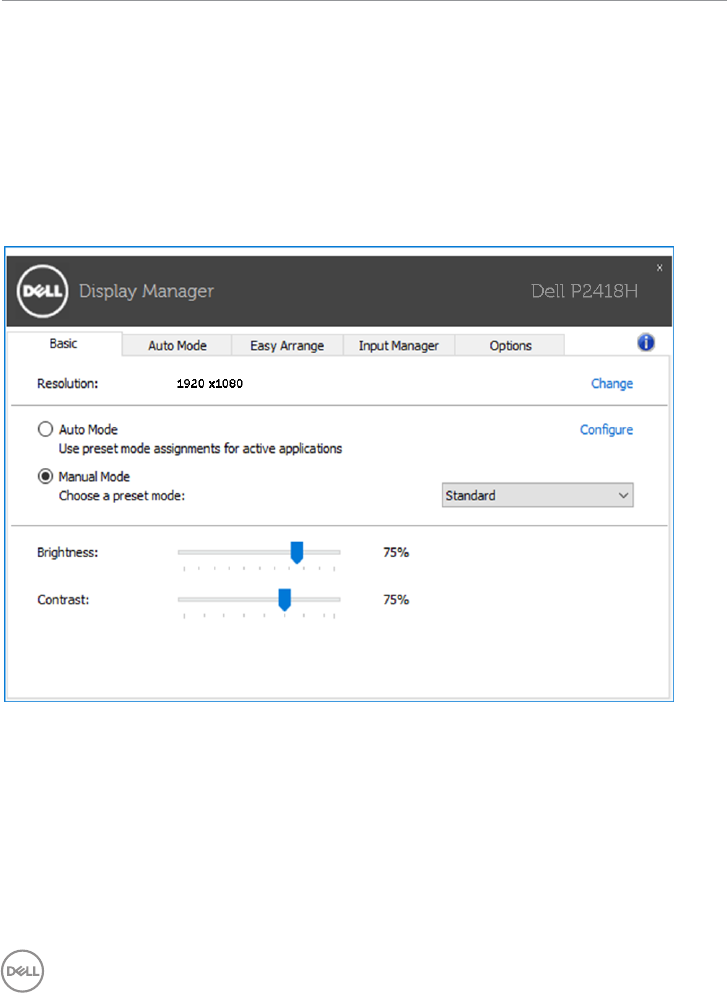This screenshot has height=993, width=727.
Task: Close the Display Manager window
Action: point(659,268)
